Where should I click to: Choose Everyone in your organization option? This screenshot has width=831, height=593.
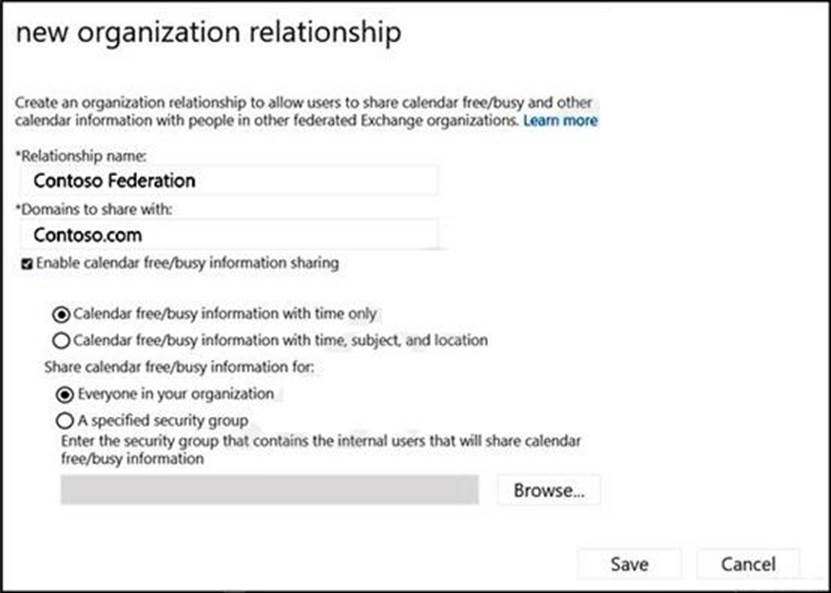62,393
